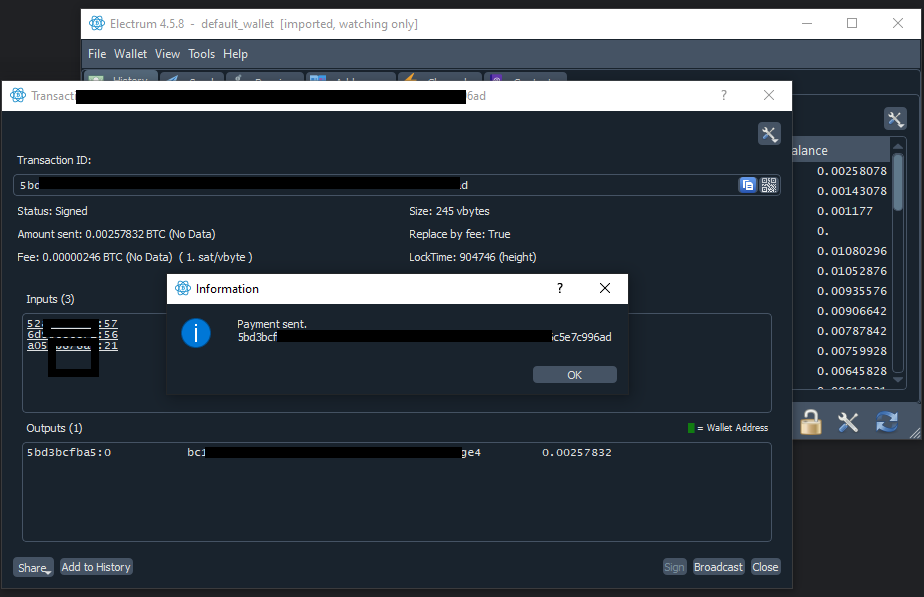924x597 pixels.
Task: Click the 'Payment sent.' message text
Action: (x=272, y=324)
